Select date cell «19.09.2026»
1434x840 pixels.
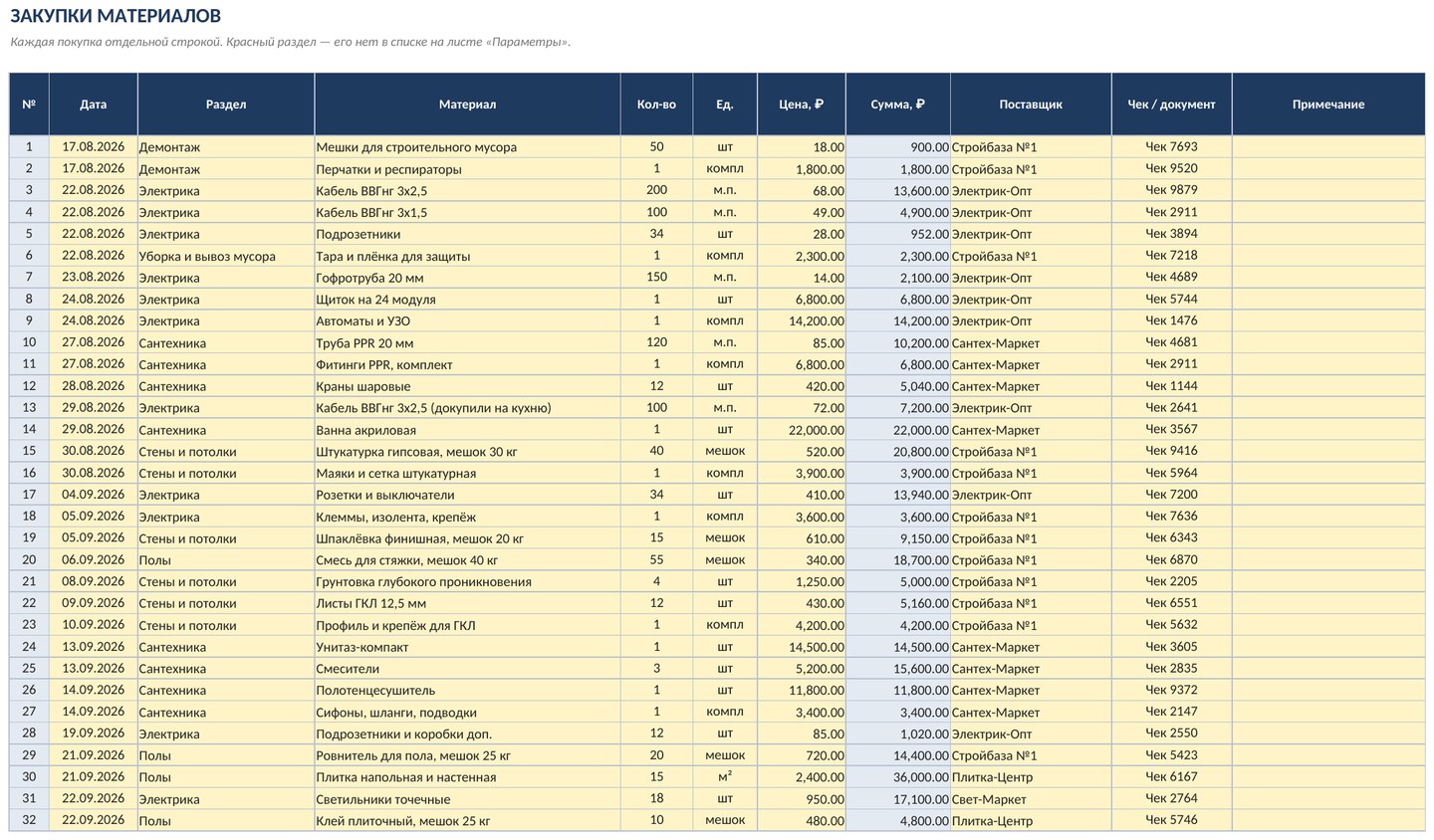pos(93,734)
